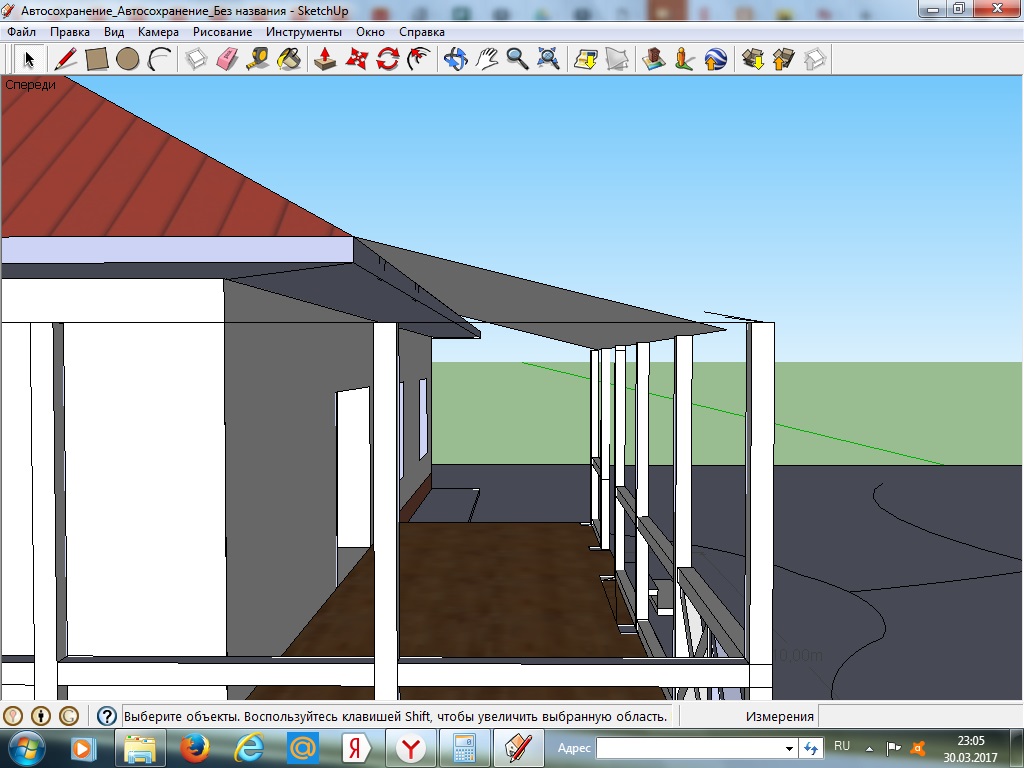Open the Инструменты menu

pos(304,32)
